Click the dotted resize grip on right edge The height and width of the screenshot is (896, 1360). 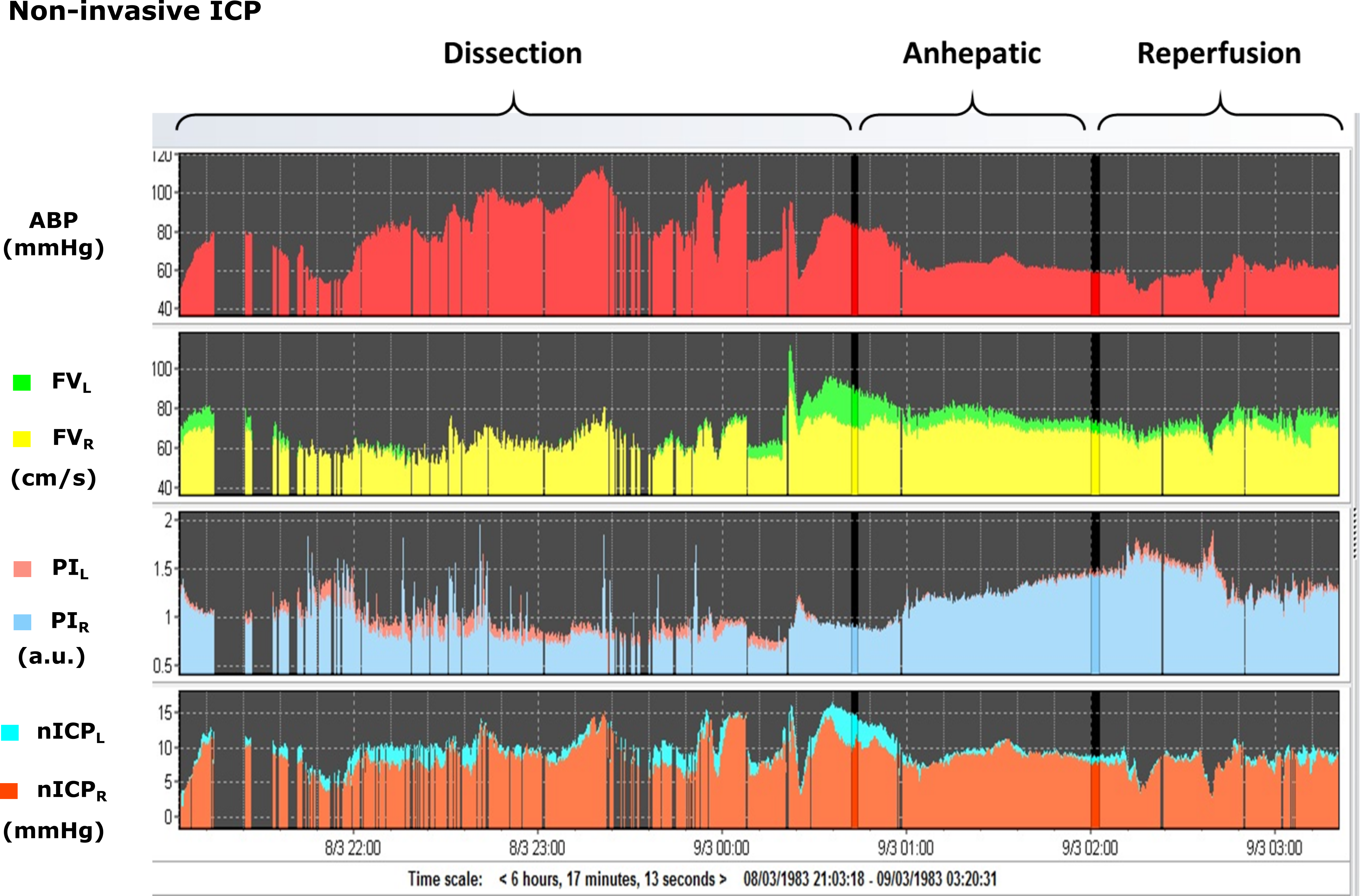coord(1355,533)
